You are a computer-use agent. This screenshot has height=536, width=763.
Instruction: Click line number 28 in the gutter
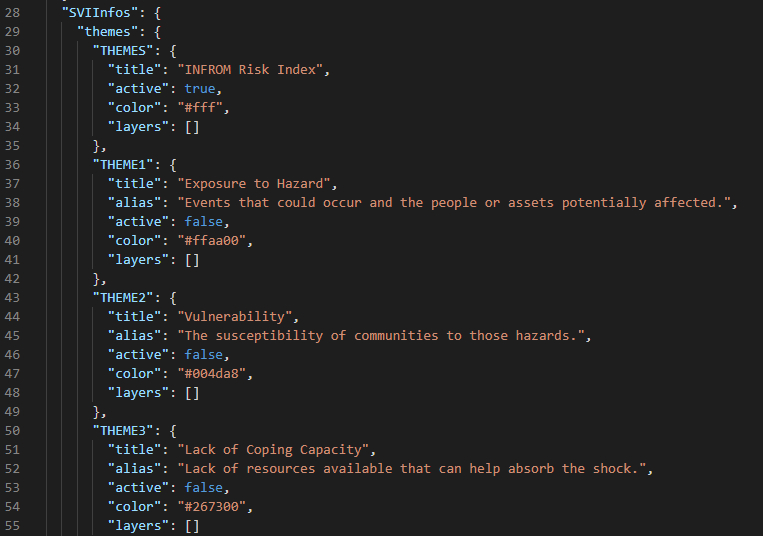click(x=12, y=13)
